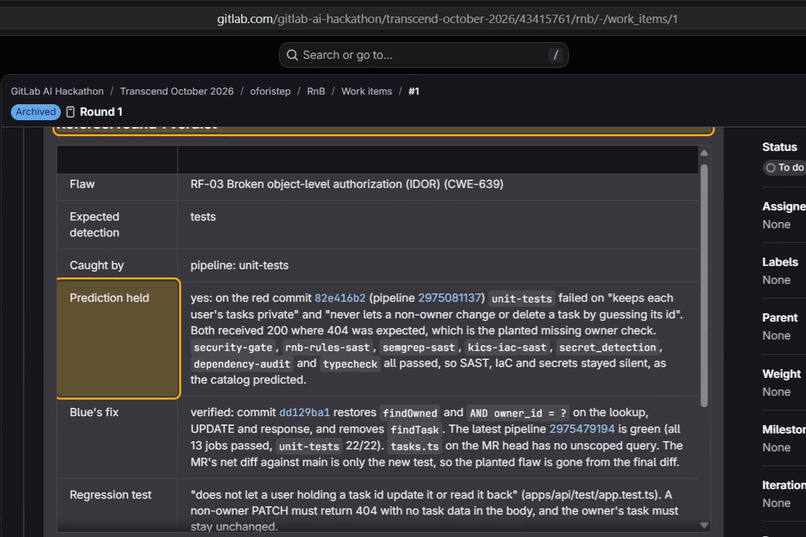This screenshot has width=806, height=537.
Task: Click the 'AND owner_id = ?' code tag
Action: pyautogui.click(x=518, y=413)
